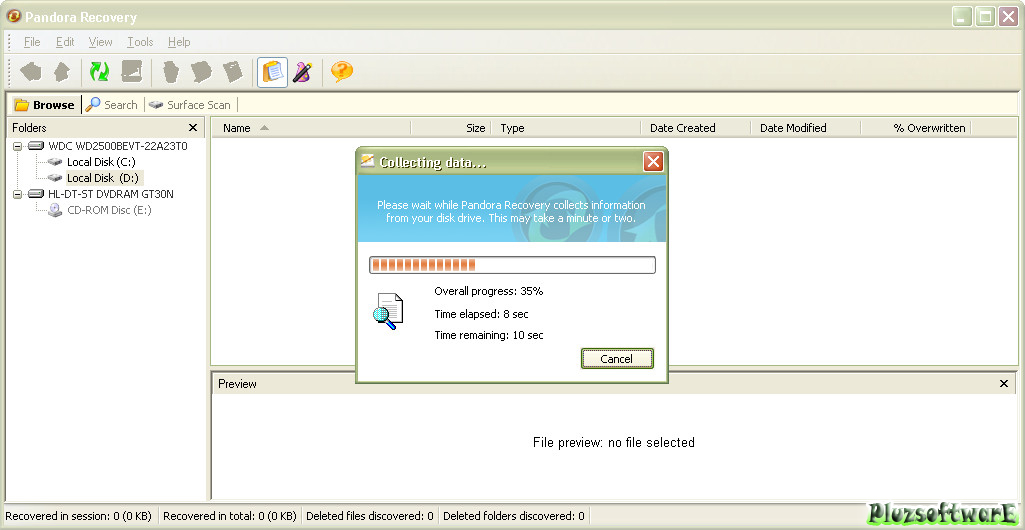Click the CD-ROM Disc (E:) disc icon
Image resolution: width=1025 pixels, height=530 pixels.
(x=56, y=210)
